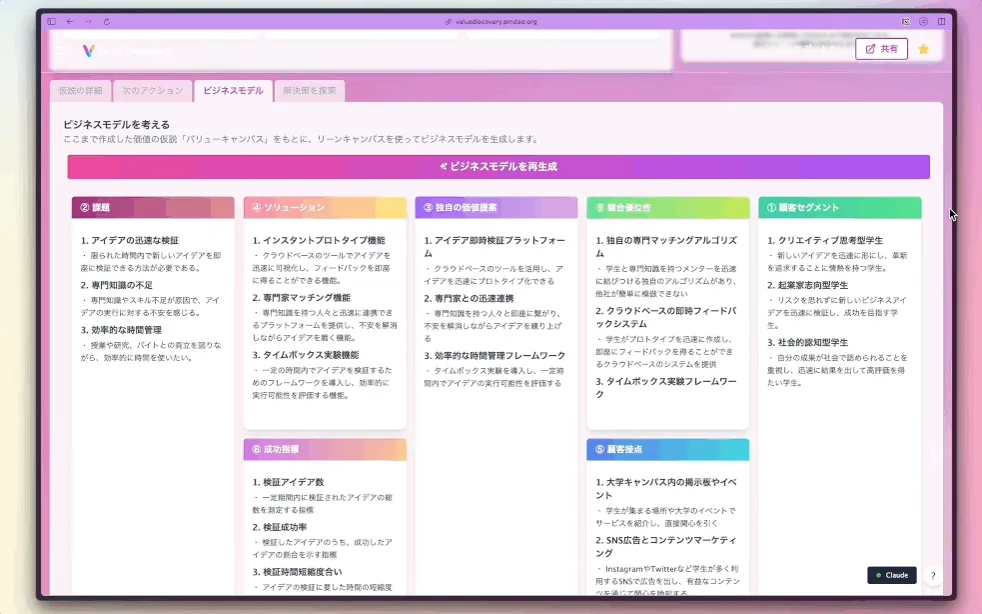The height and width of the screenshot is (614, 982).
Task: Open the question mark help icon
Action: pyautogui.click(x=933, y=576)
